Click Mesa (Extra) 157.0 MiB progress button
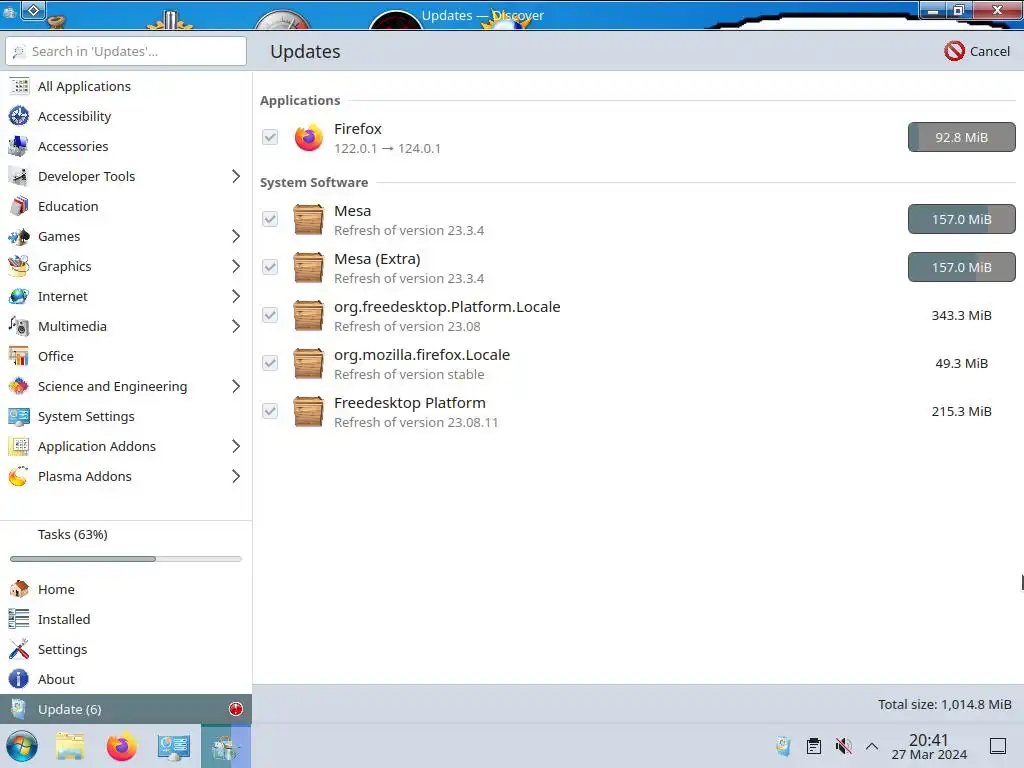 click(961, 267)
